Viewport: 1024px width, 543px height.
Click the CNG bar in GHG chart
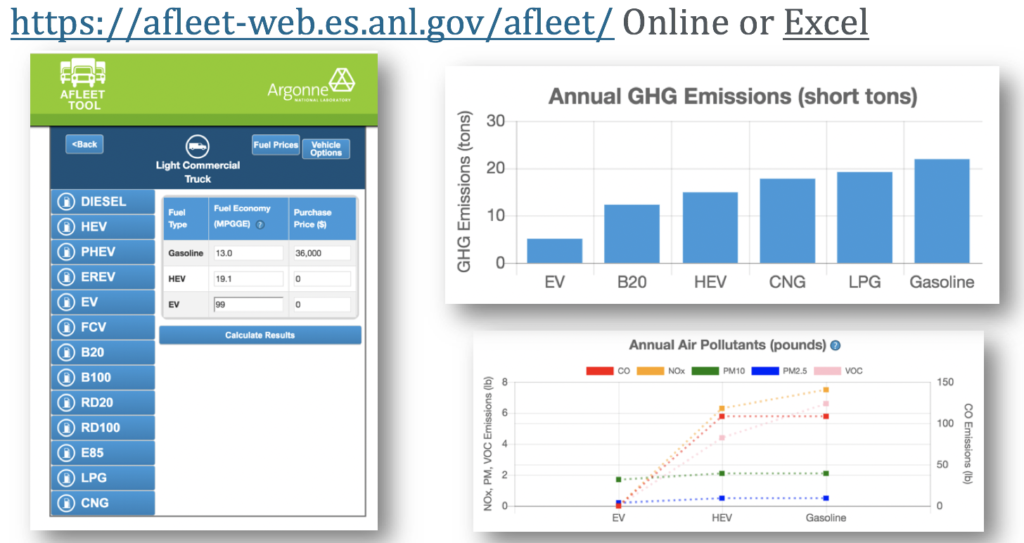point(788,221)
